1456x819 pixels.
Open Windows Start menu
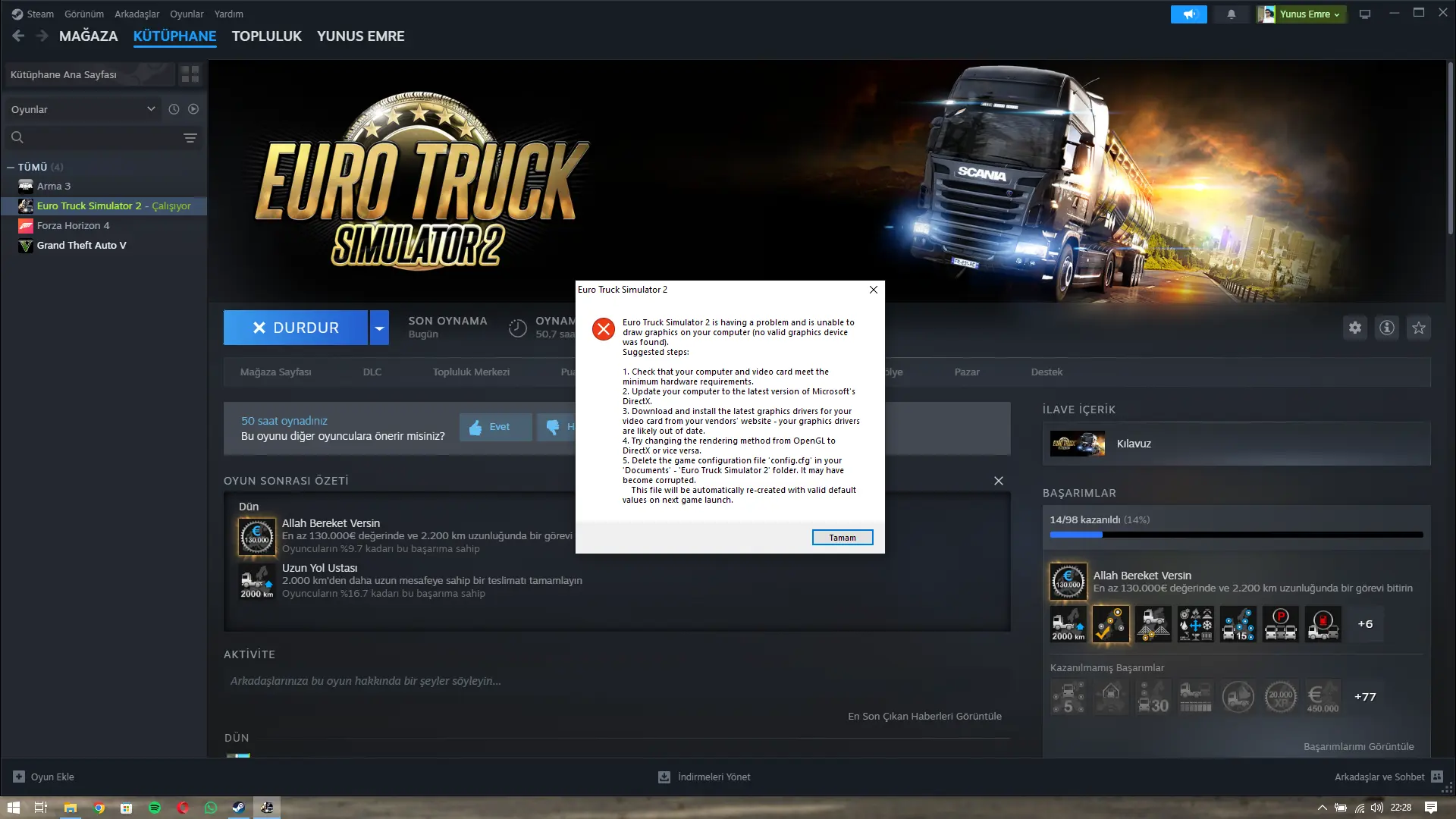coord(13,808)
